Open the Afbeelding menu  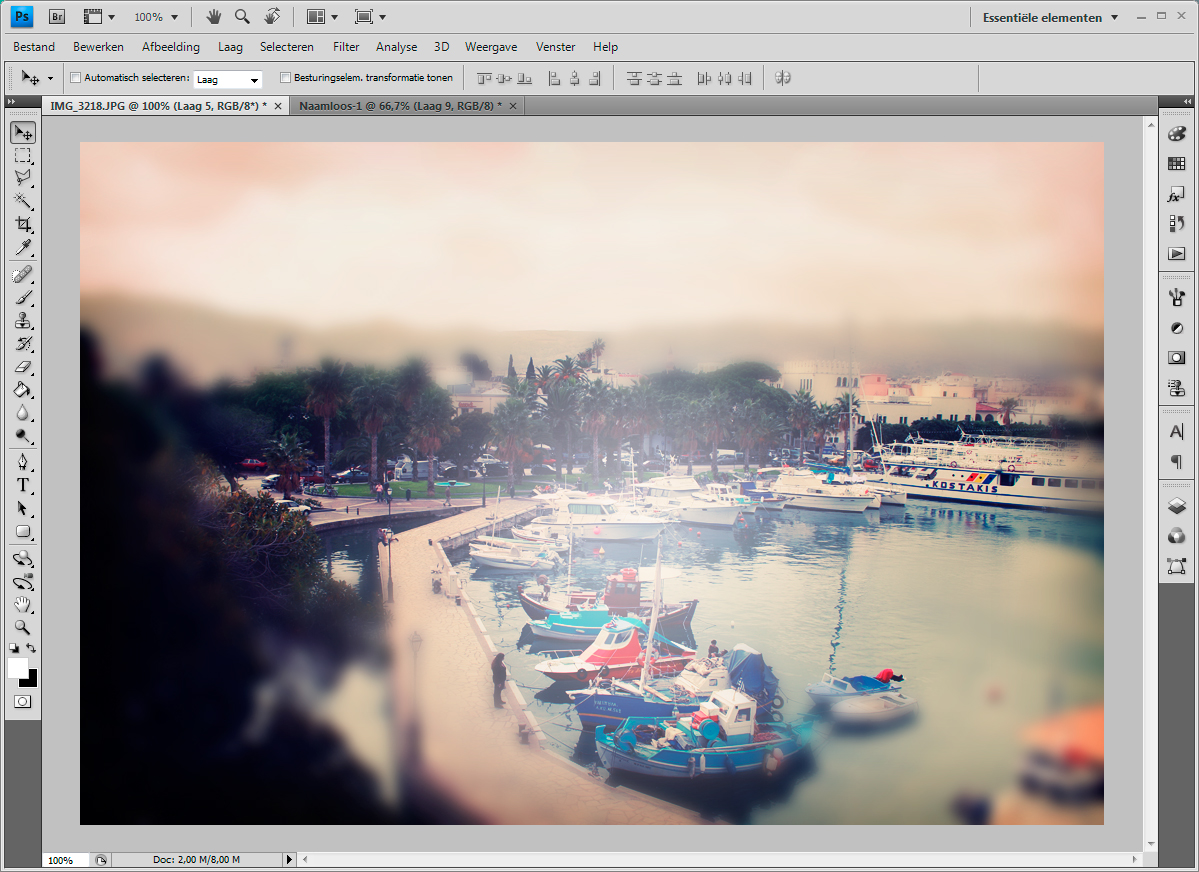pyautogui.click(x=171, y=47)
